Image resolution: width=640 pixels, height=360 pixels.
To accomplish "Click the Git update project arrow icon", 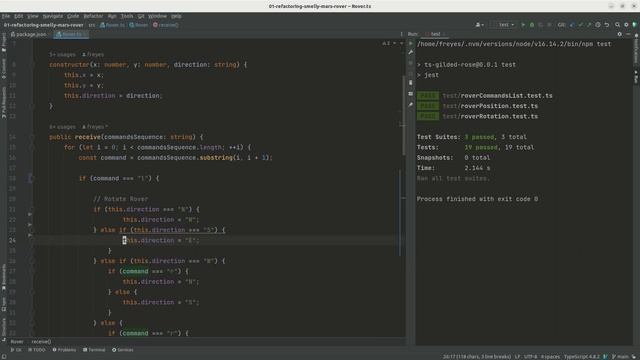I will coord(572,25).
